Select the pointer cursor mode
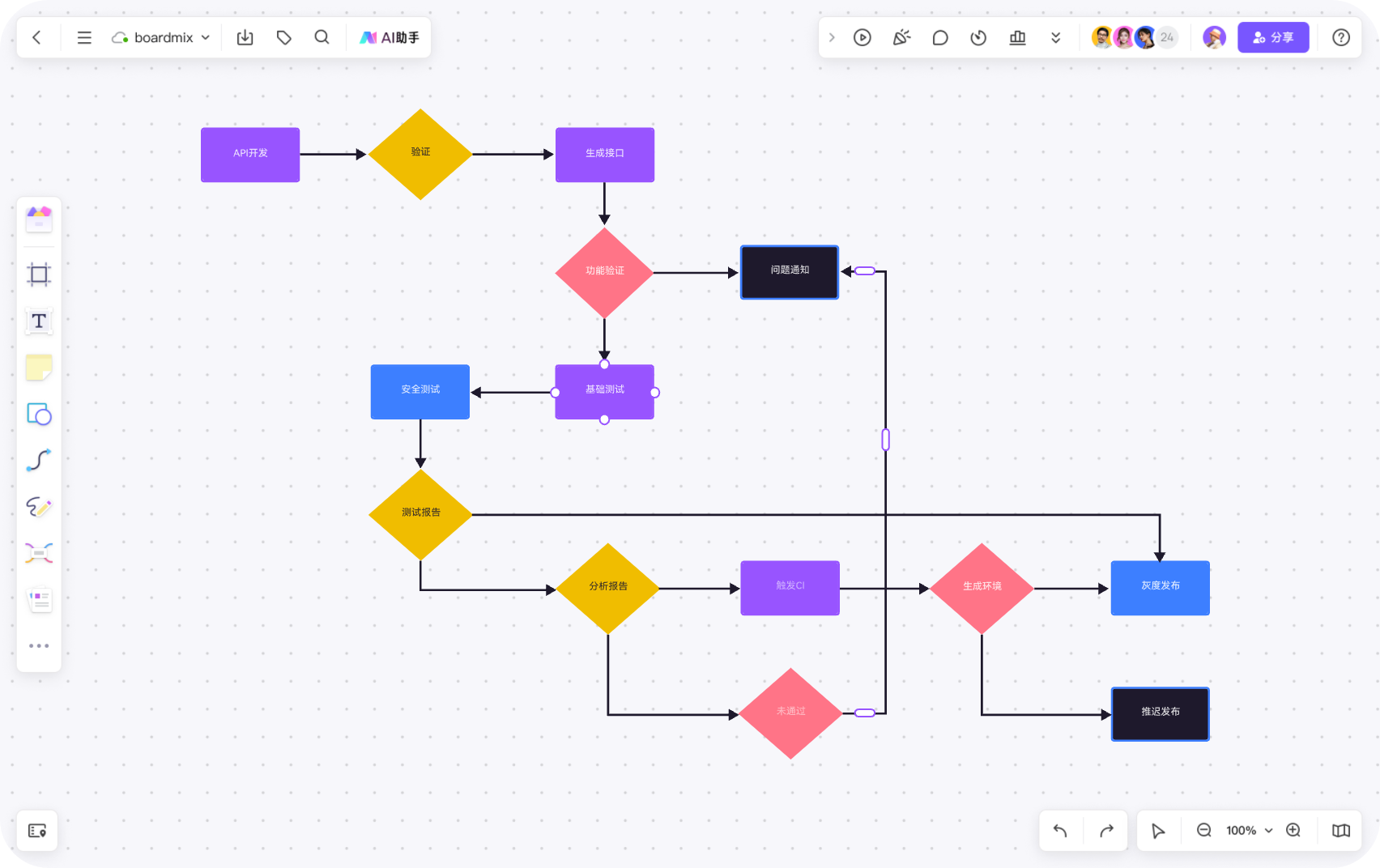The height and width of the screenshot is (868, 1380). coord(1158,831)
